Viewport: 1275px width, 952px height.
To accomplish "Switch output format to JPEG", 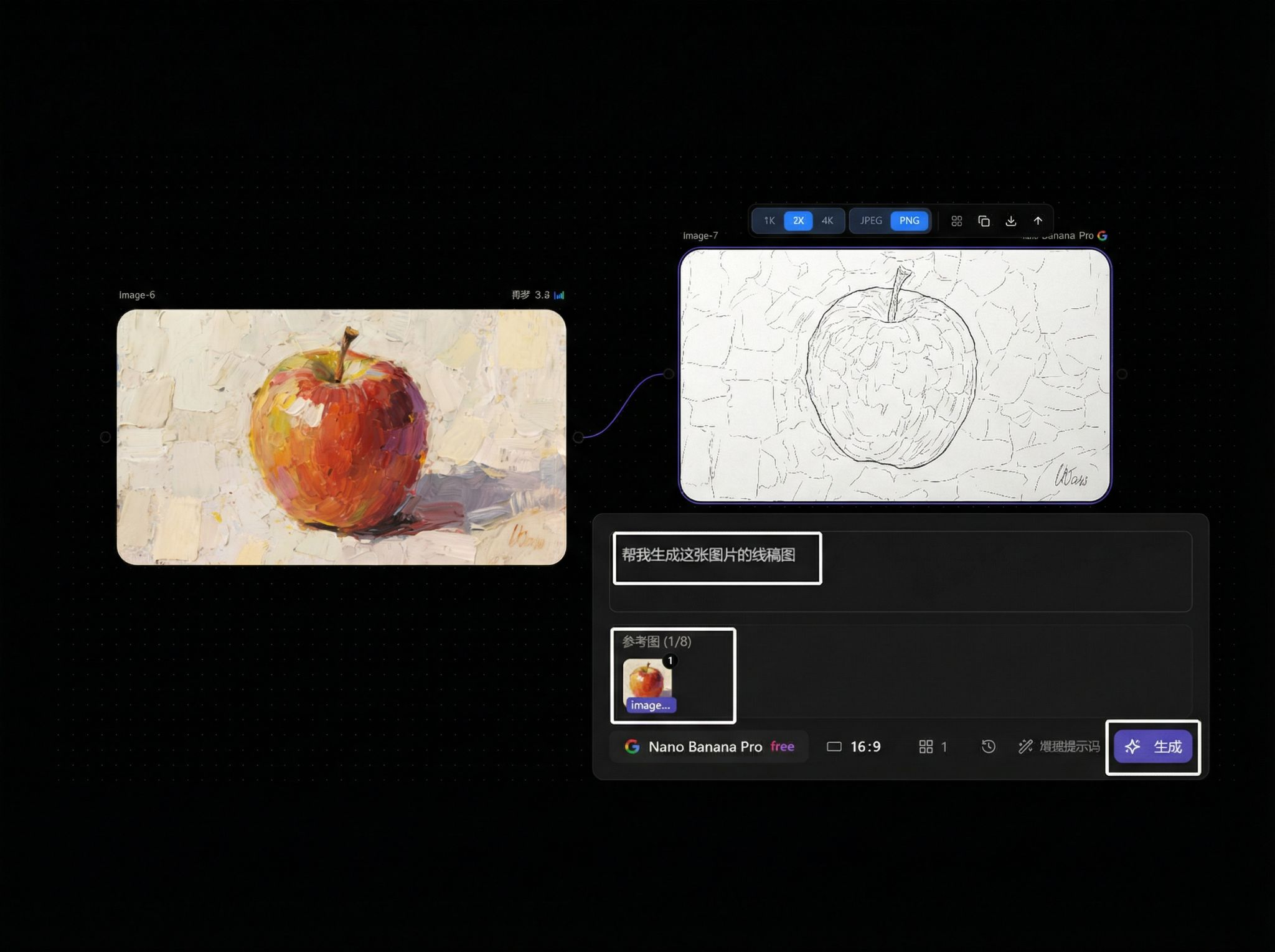I will point(871,221).
